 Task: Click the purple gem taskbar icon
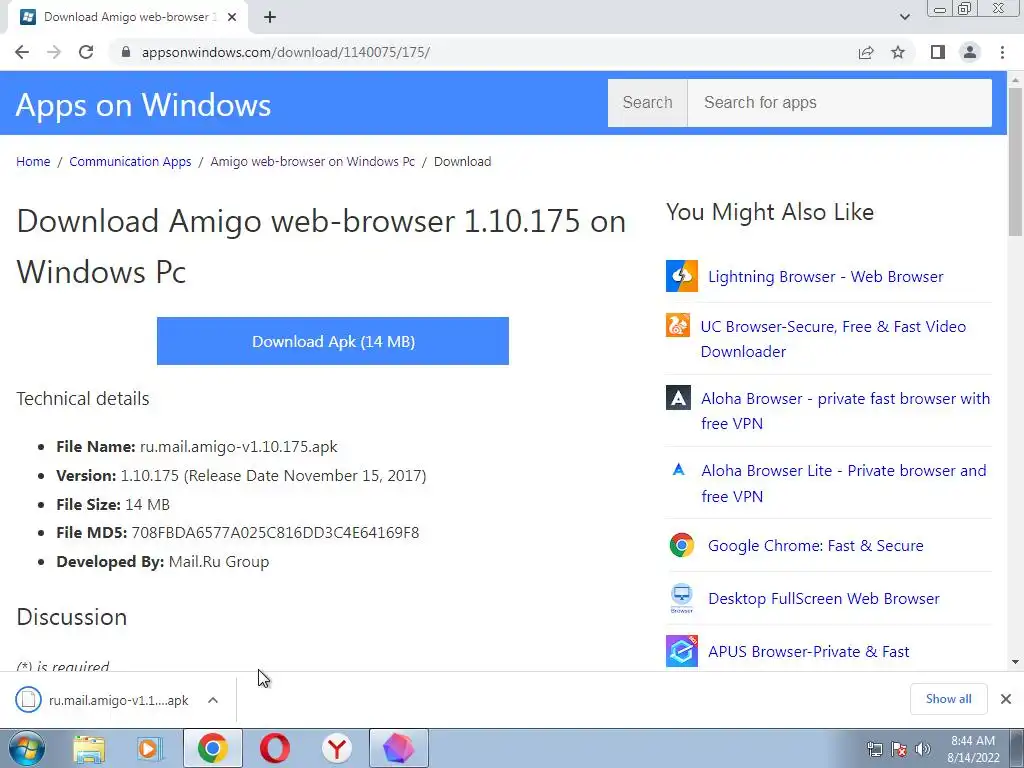point(398,748)
